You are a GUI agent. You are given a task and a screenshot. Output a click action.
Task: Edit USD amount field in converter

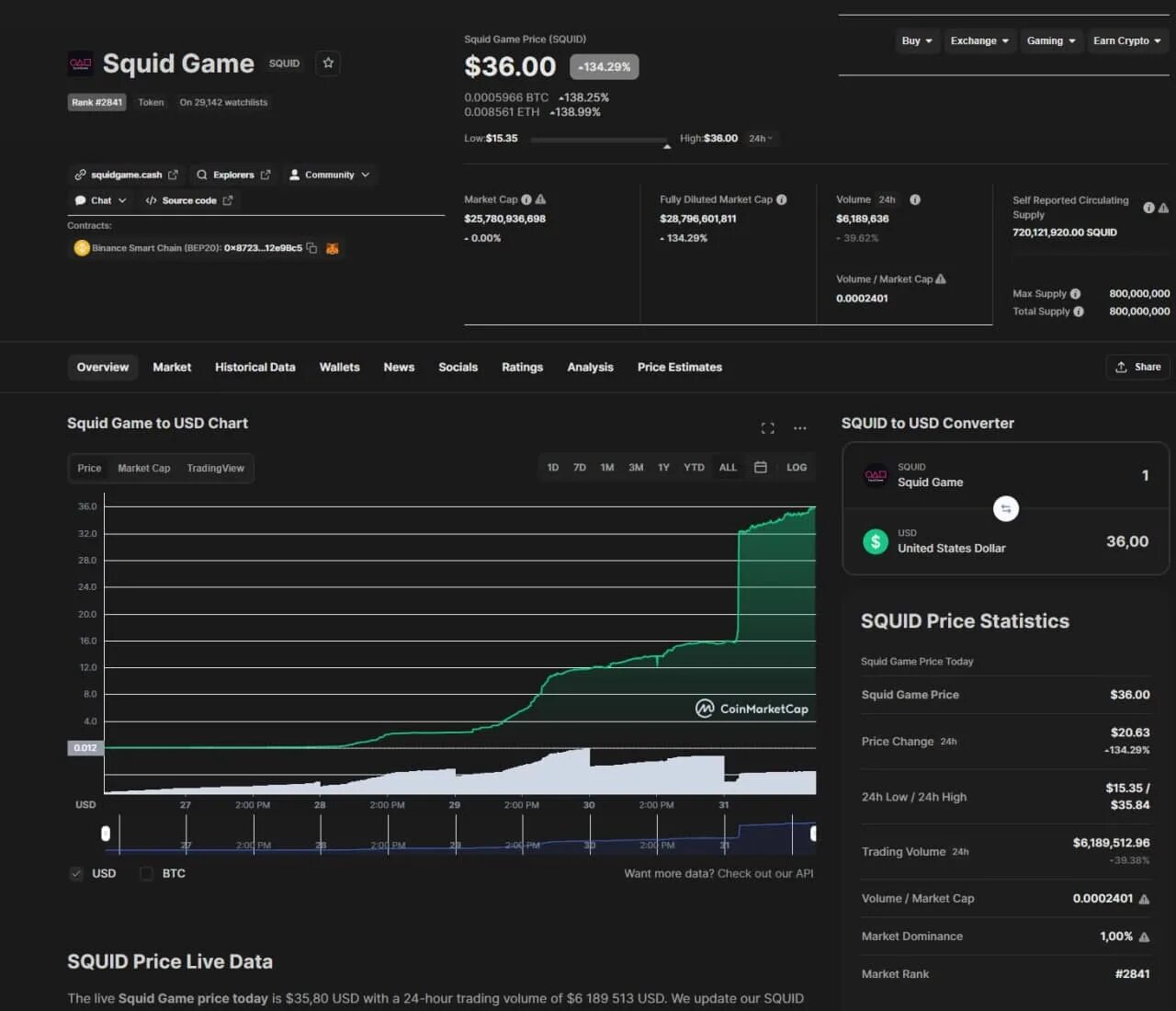click(1127, 541)
